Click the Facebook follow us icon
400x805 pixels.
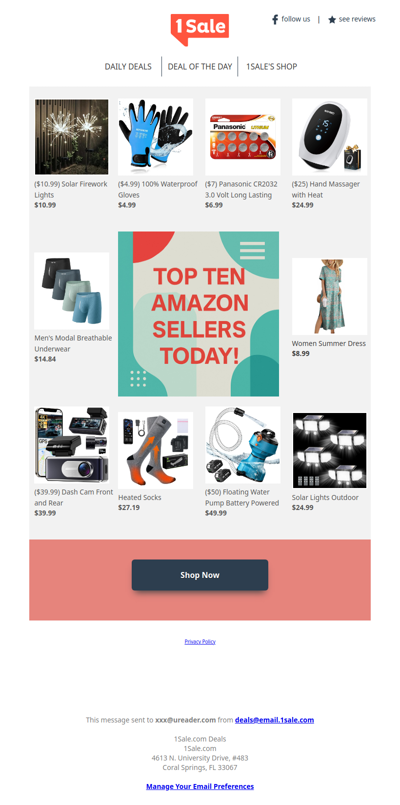[x=275, y=20]
